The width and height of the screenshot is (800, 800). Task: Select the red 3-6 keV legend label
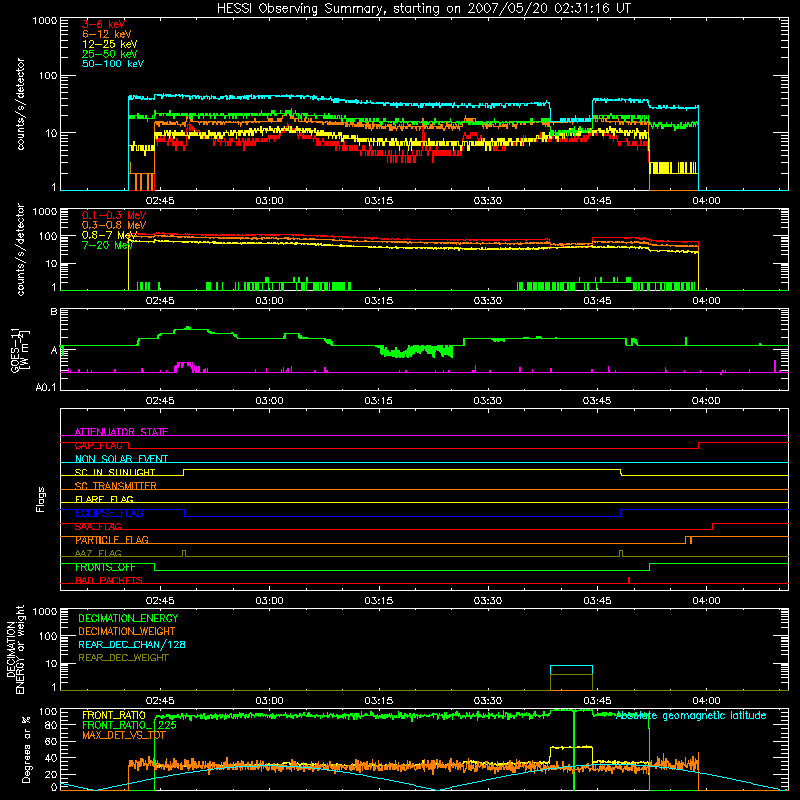pyautogui.click(x=104, y=24)
